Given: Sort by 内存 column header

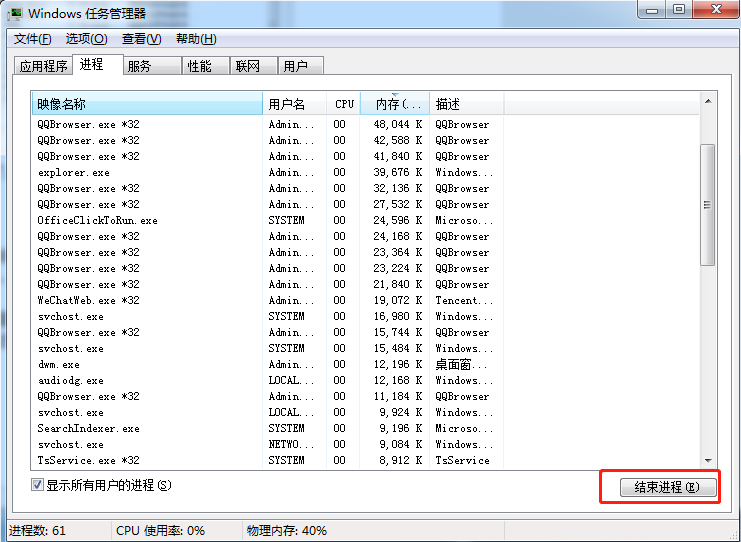Looking at the screenshot, I should pos(395,103).
